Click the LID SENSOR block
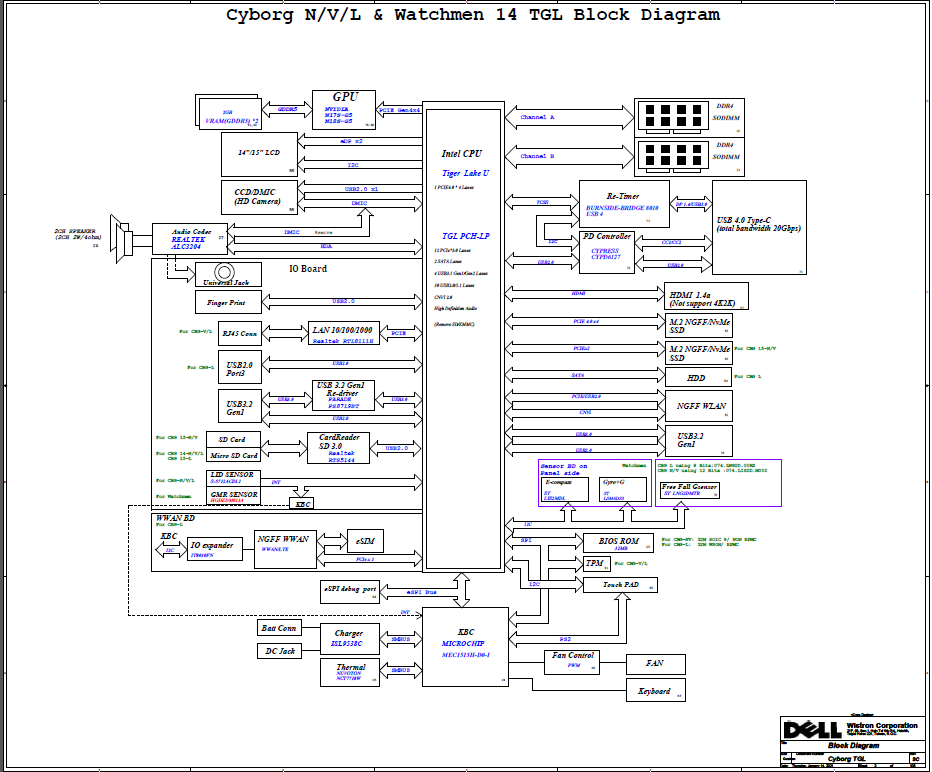The image size is (932, 772). pos(233,477)
